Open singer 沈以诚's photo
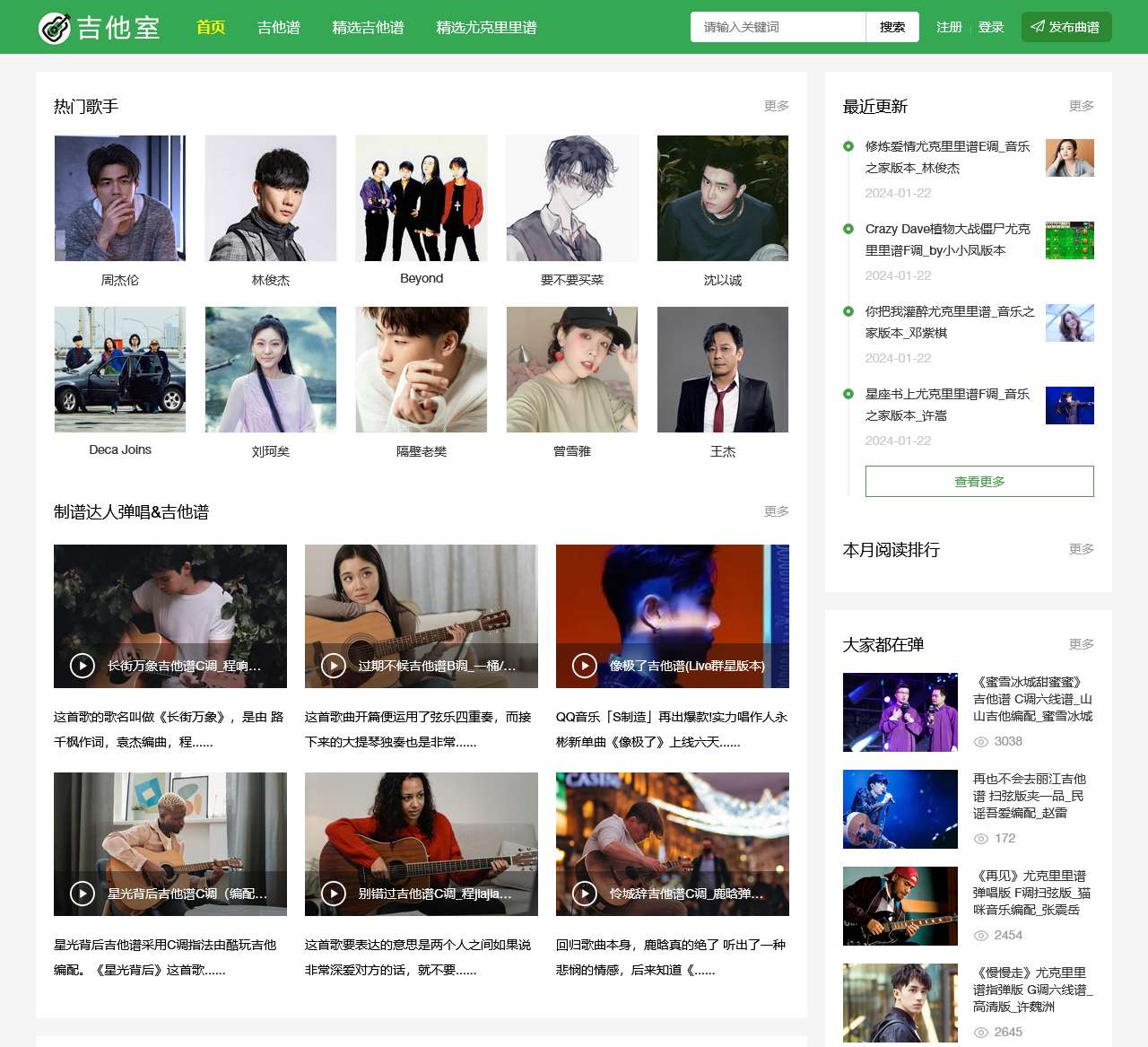1148x1047 pixels. point(723,198)
